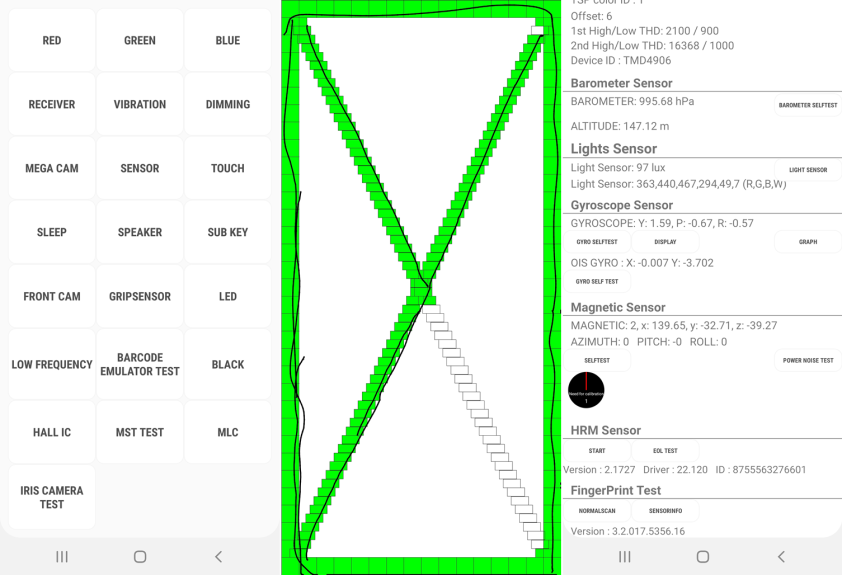Image resolution: width=842 pixels, height=575 pixels.
Task: Show the gyroscope GRAPH
Action: (808, 242)
